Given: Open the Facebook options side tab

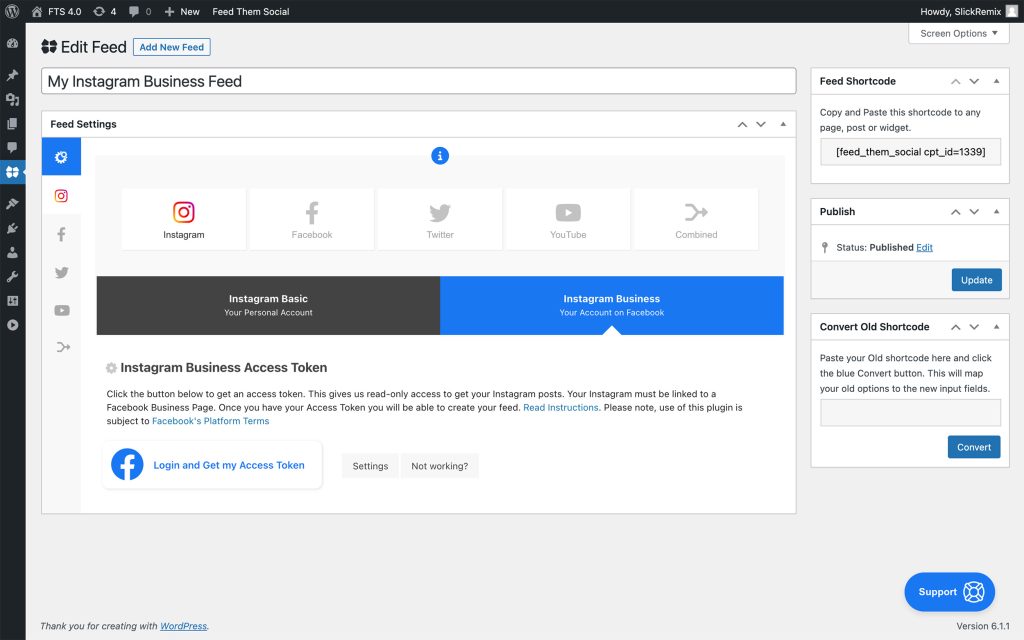Looking at the screenshot, I should [x=61, y=234].
